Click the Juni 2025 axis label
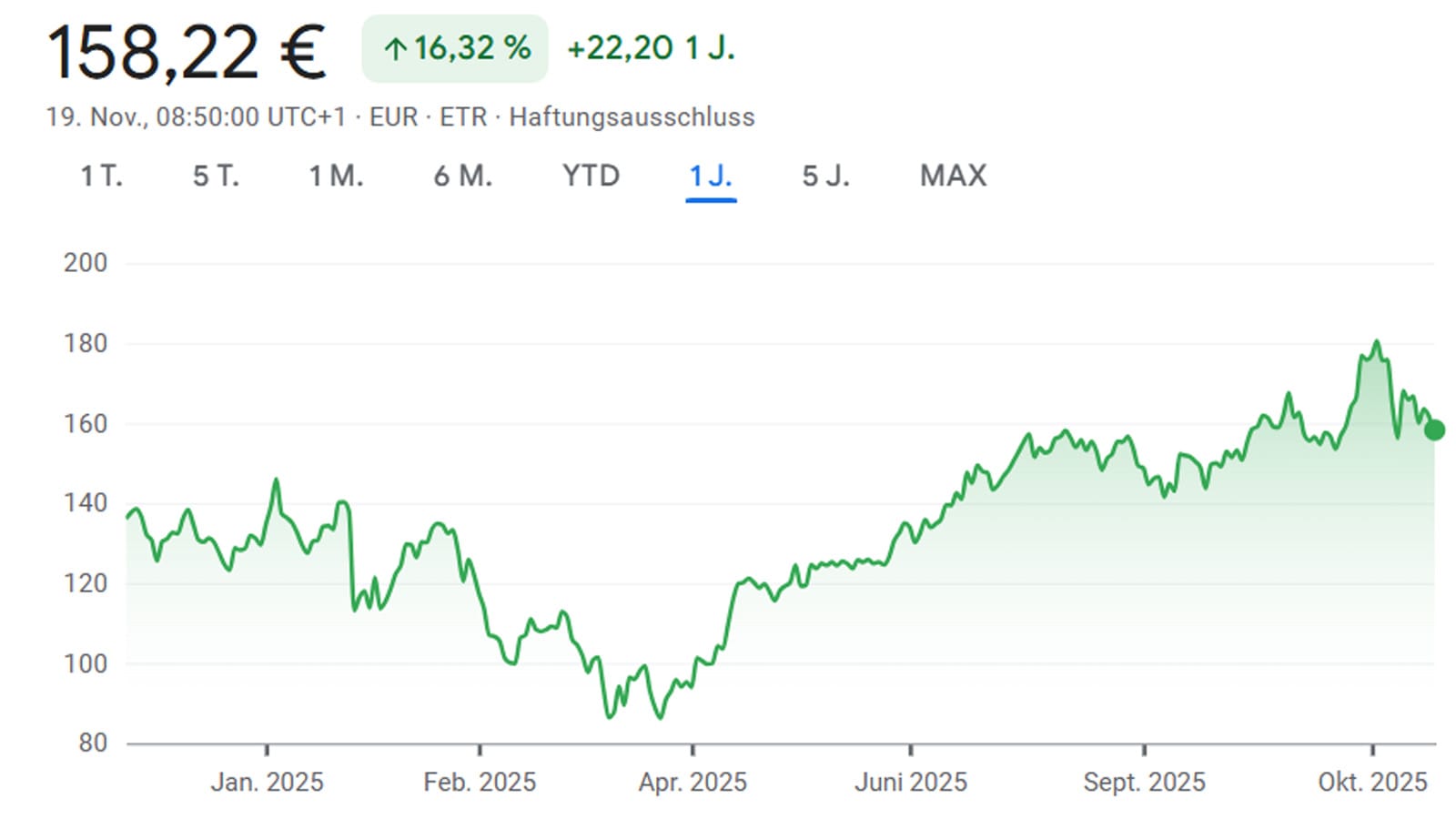The width and height of the screenshot is (1456, 819). (910, 782)
